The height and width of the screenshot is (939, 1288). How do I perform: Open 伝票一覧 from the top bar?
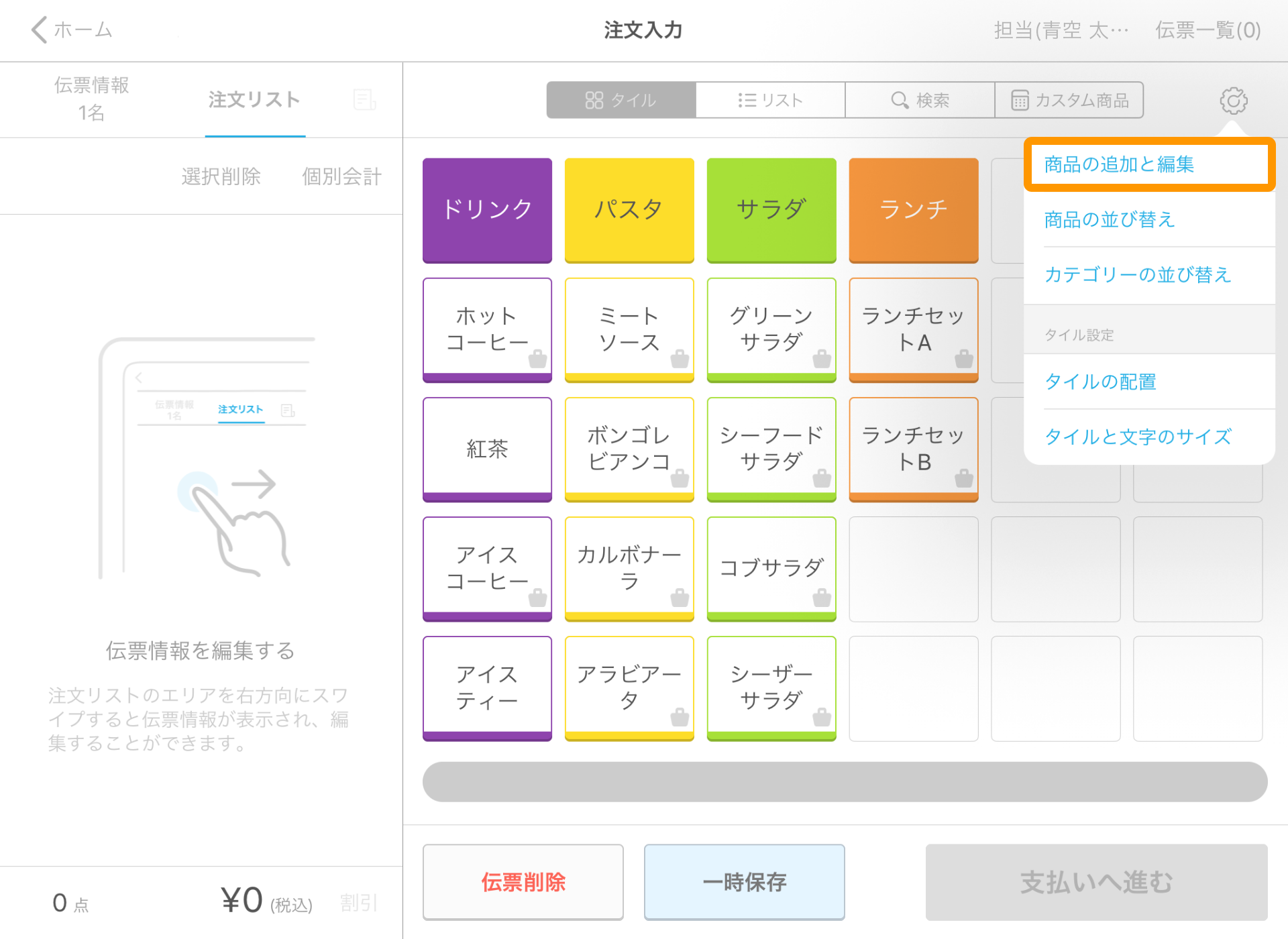[x=1207, y=30]
